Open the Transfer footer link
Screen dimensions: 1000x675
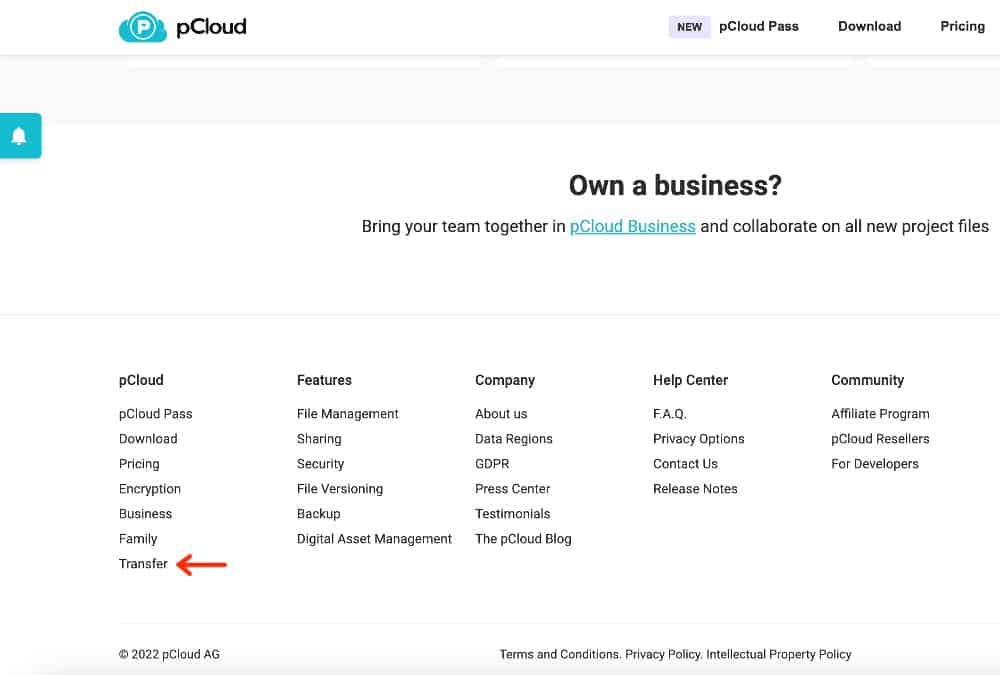143,563
